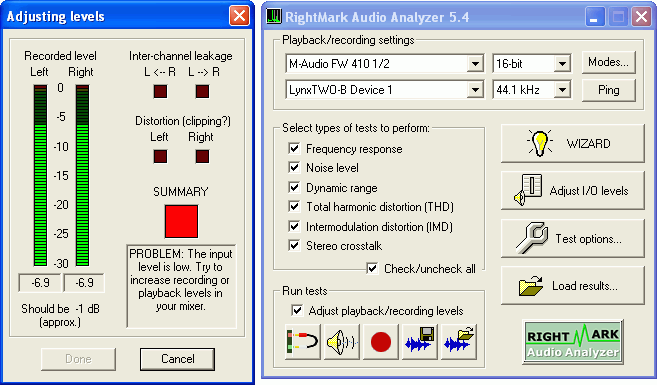Click Load results folder button

(572, 286)
